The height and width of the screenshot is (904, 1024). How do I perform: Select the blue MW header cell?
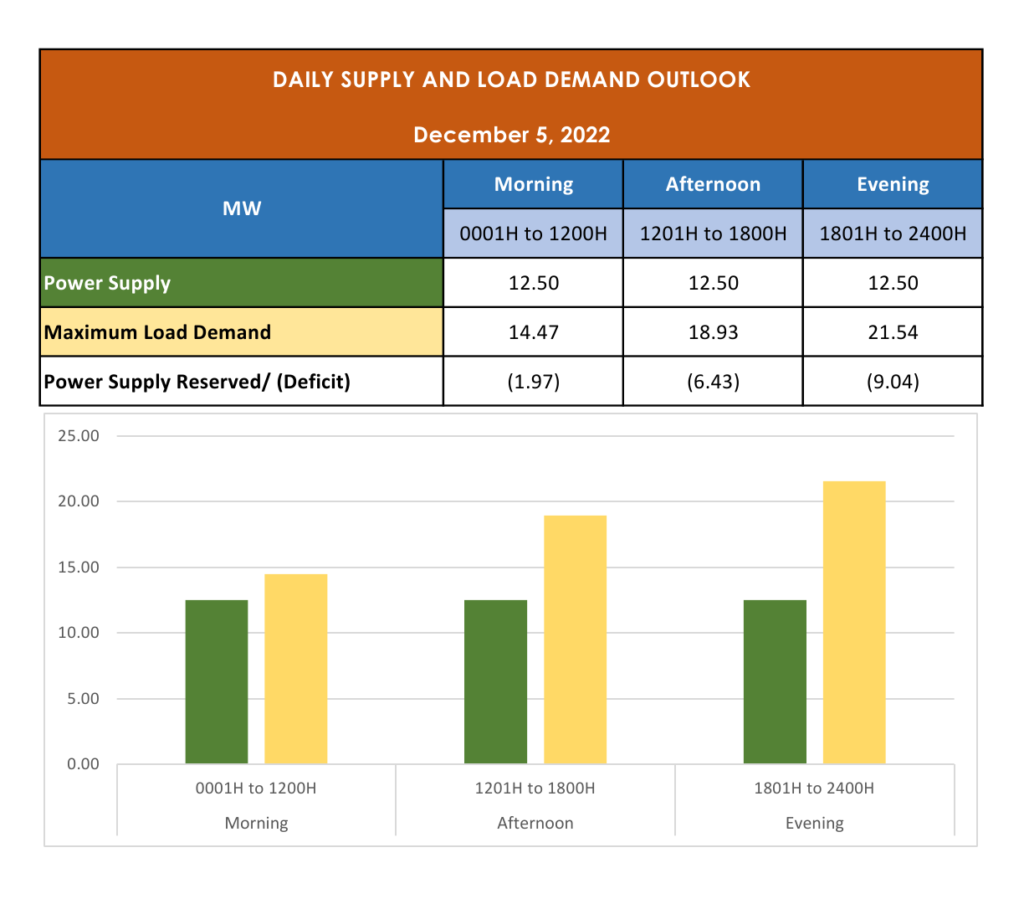tap(242, 209)
